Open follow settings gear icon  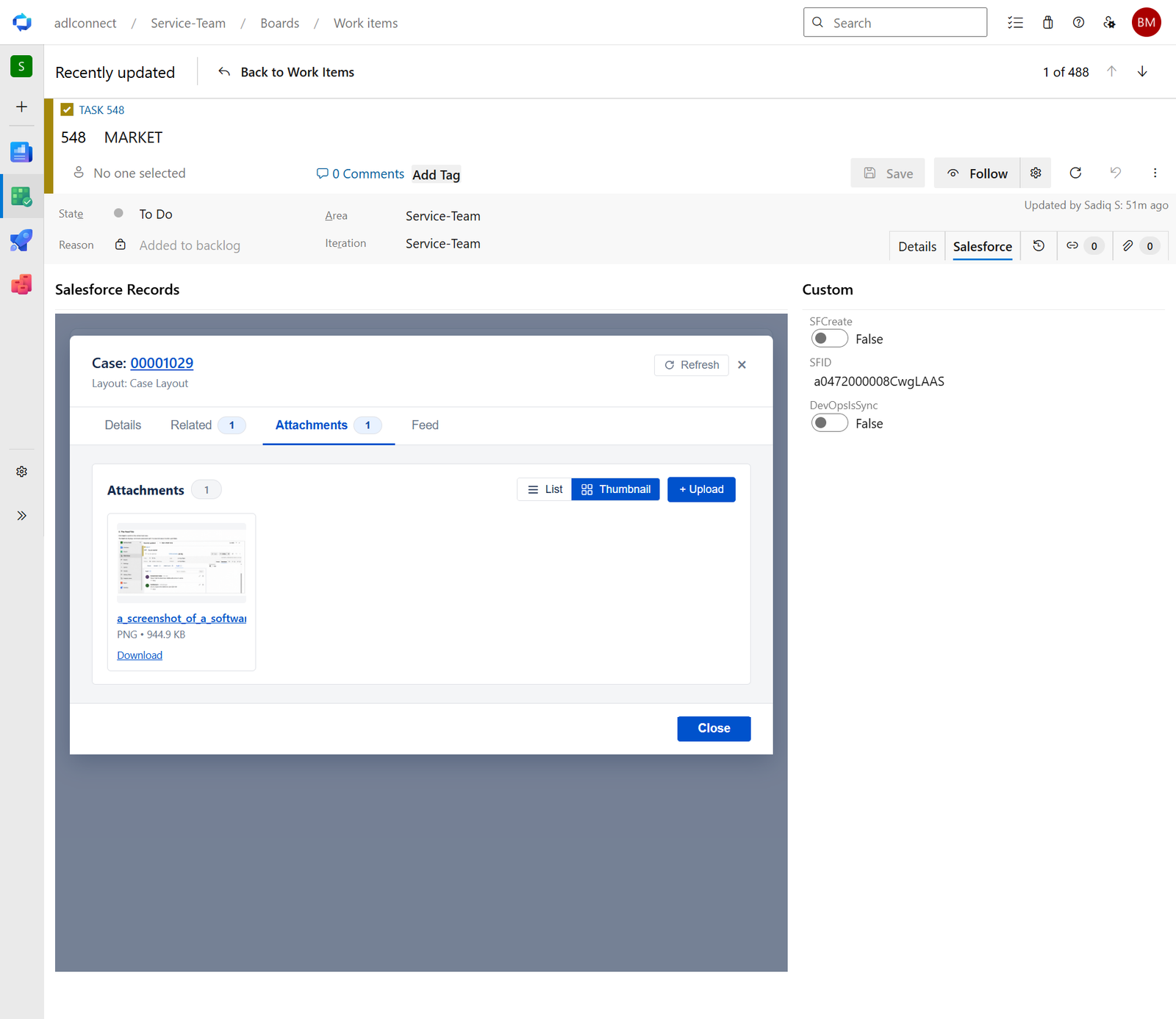(1036, 173)
